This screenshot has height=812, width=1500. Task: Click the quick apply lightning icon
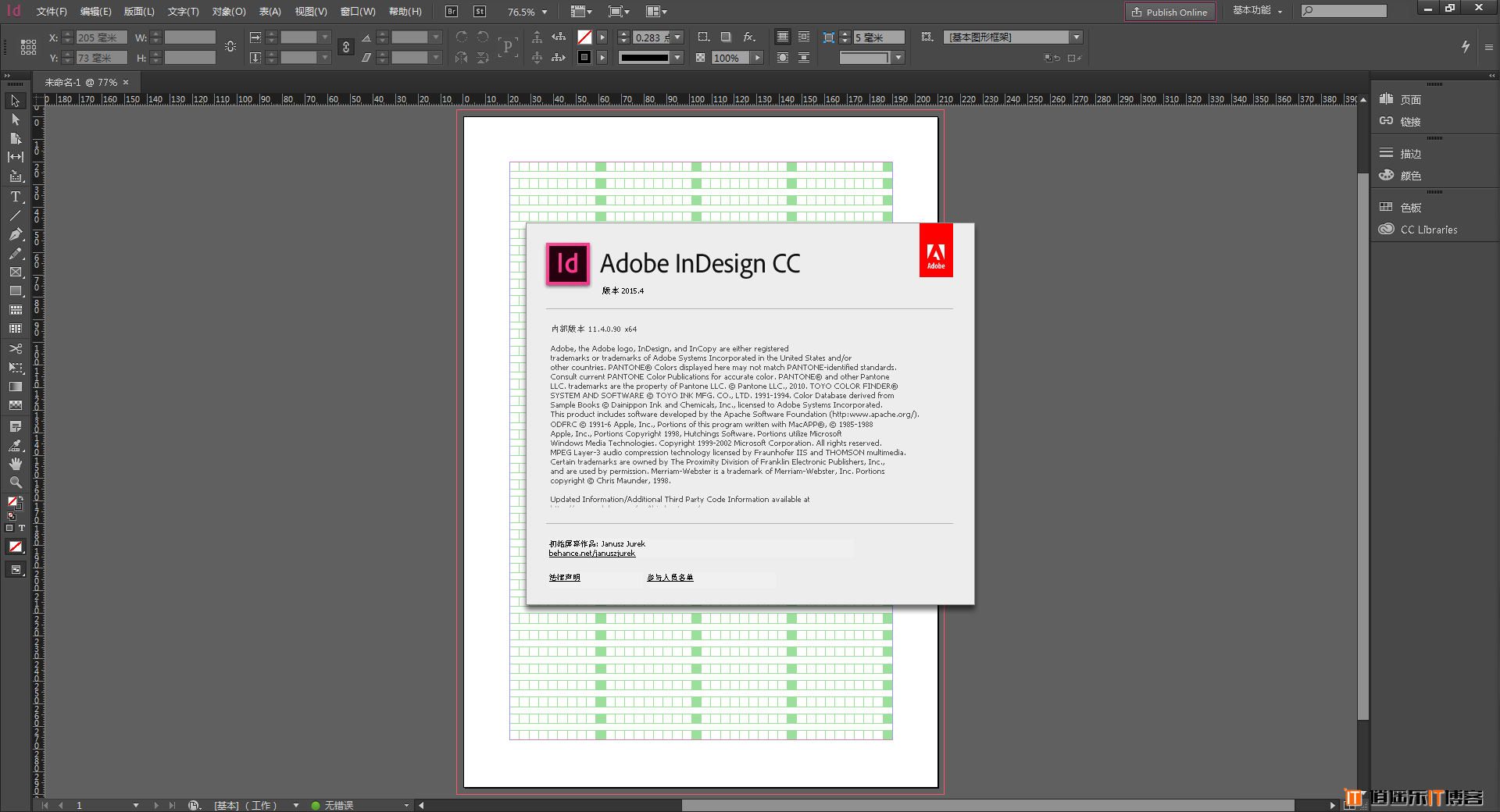point(1466,47)
